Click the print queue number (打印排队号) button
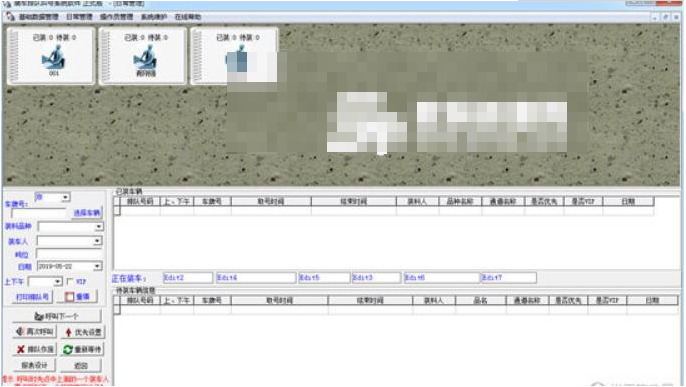This screenshot has width=686, height=387. click(x=32, y=297)
